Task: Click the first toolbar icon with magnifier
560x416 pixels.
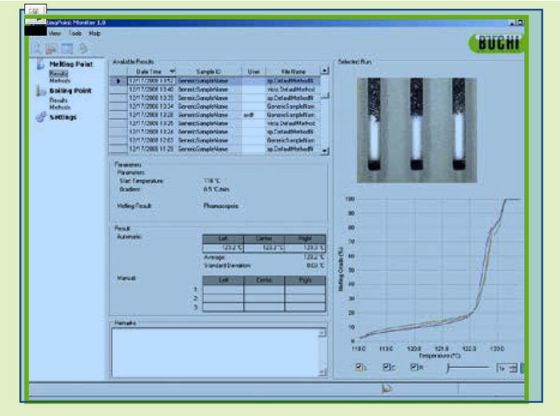Action: click(36, 49)
